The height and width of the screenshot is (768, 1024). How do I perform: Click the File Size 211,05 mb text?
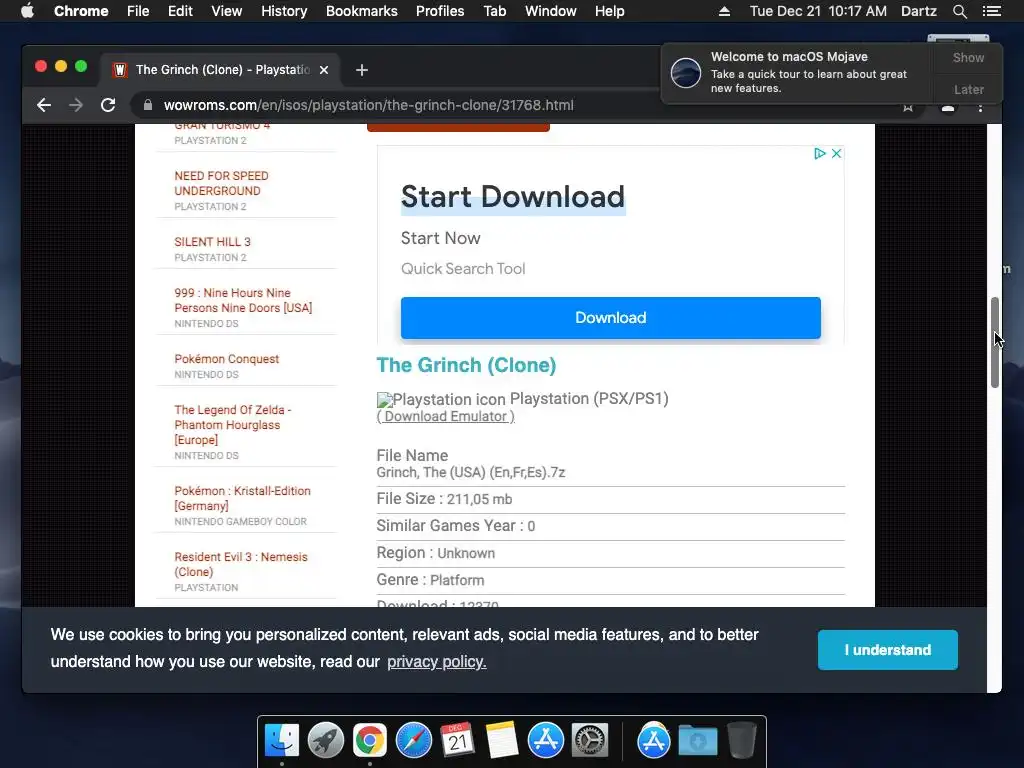point(444,499)
